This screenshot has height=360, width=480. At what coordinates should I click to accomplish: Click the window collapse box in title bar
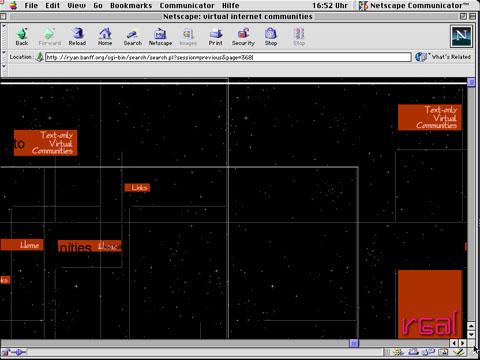[472, 16]
